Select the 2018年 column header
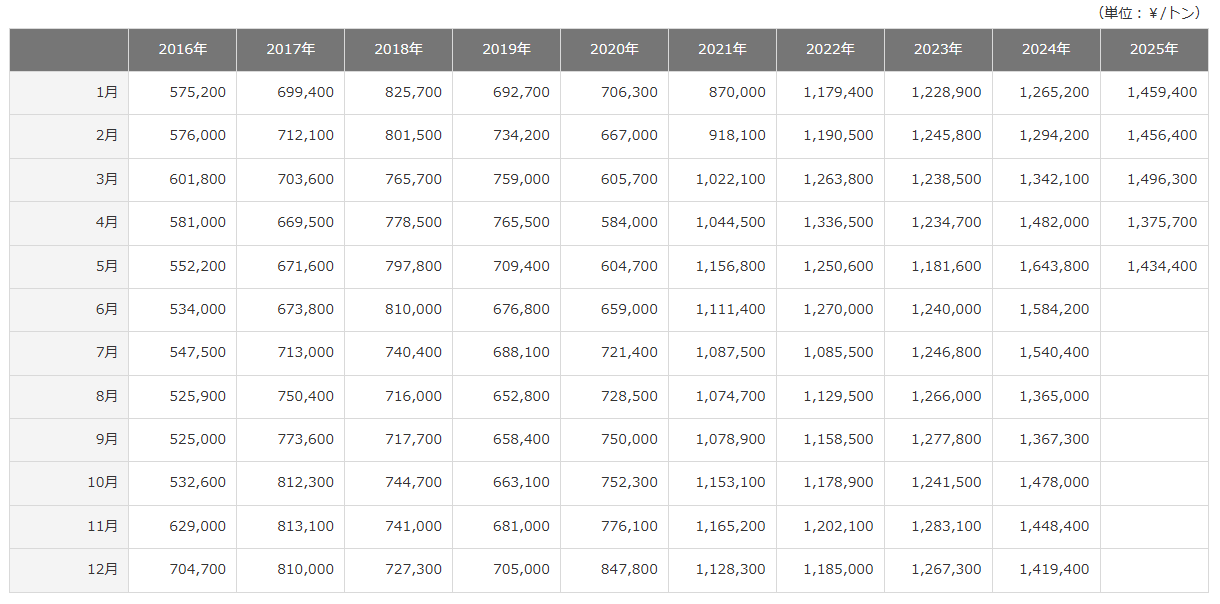The width and height of the screenshot is (1220, 604). (398, 49)
